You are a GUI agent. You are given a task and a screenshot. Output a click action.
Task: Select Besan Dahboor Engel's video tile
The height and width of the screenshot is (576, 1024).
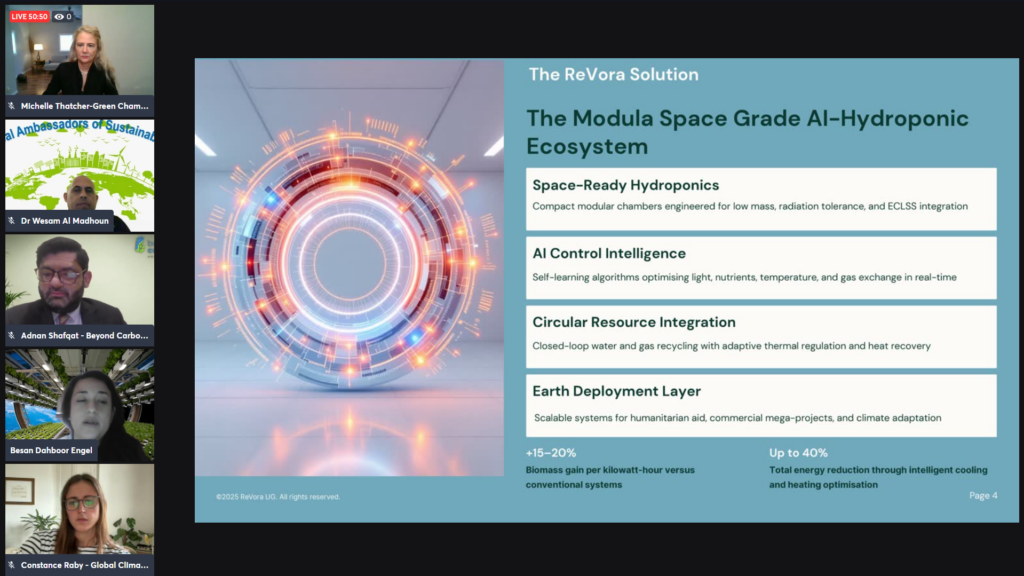click(x=80, y=395)
